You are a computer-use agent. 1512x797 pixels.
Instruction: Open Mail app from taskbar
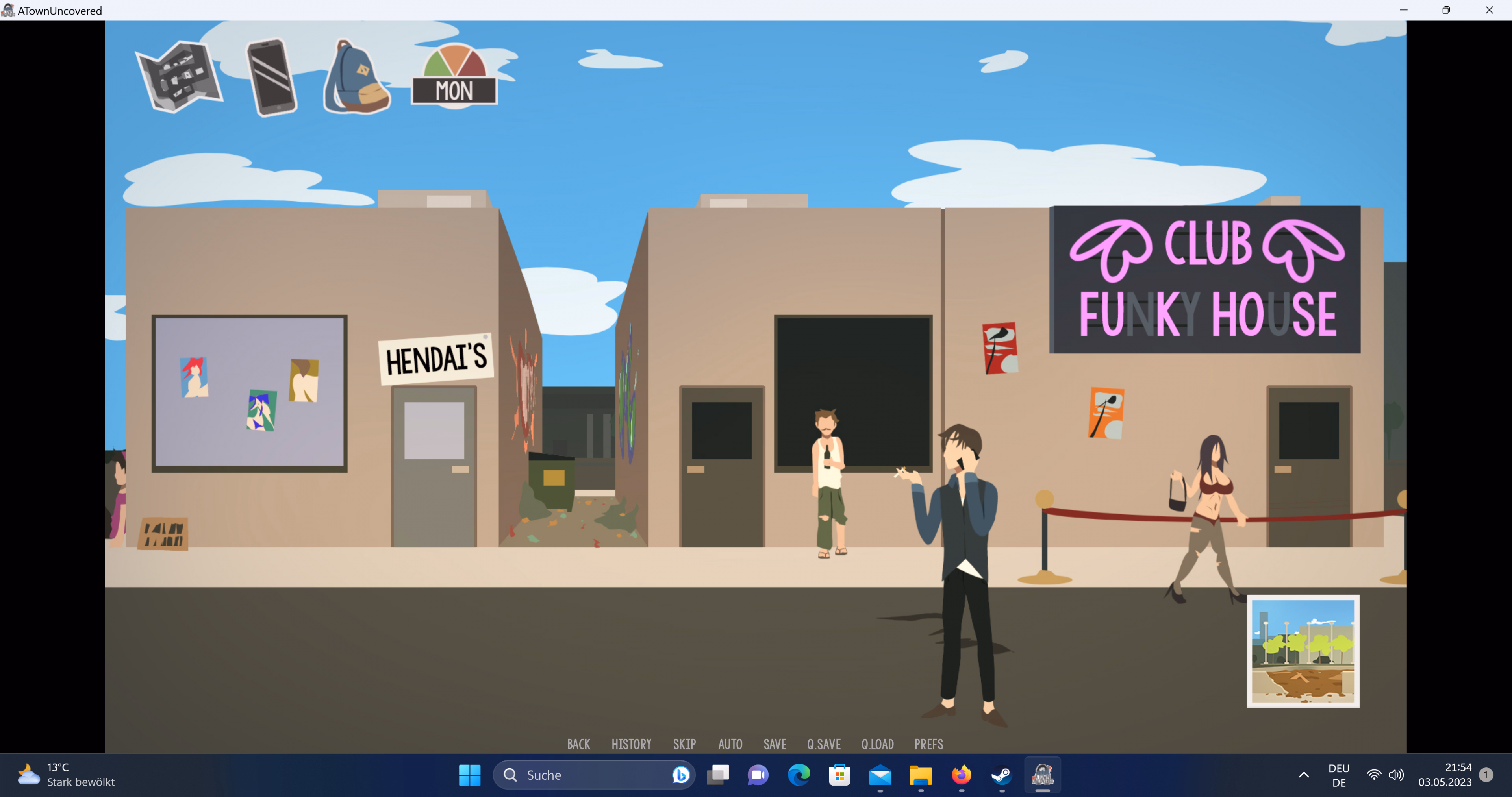pyautogui.click(x=880, y=775)
